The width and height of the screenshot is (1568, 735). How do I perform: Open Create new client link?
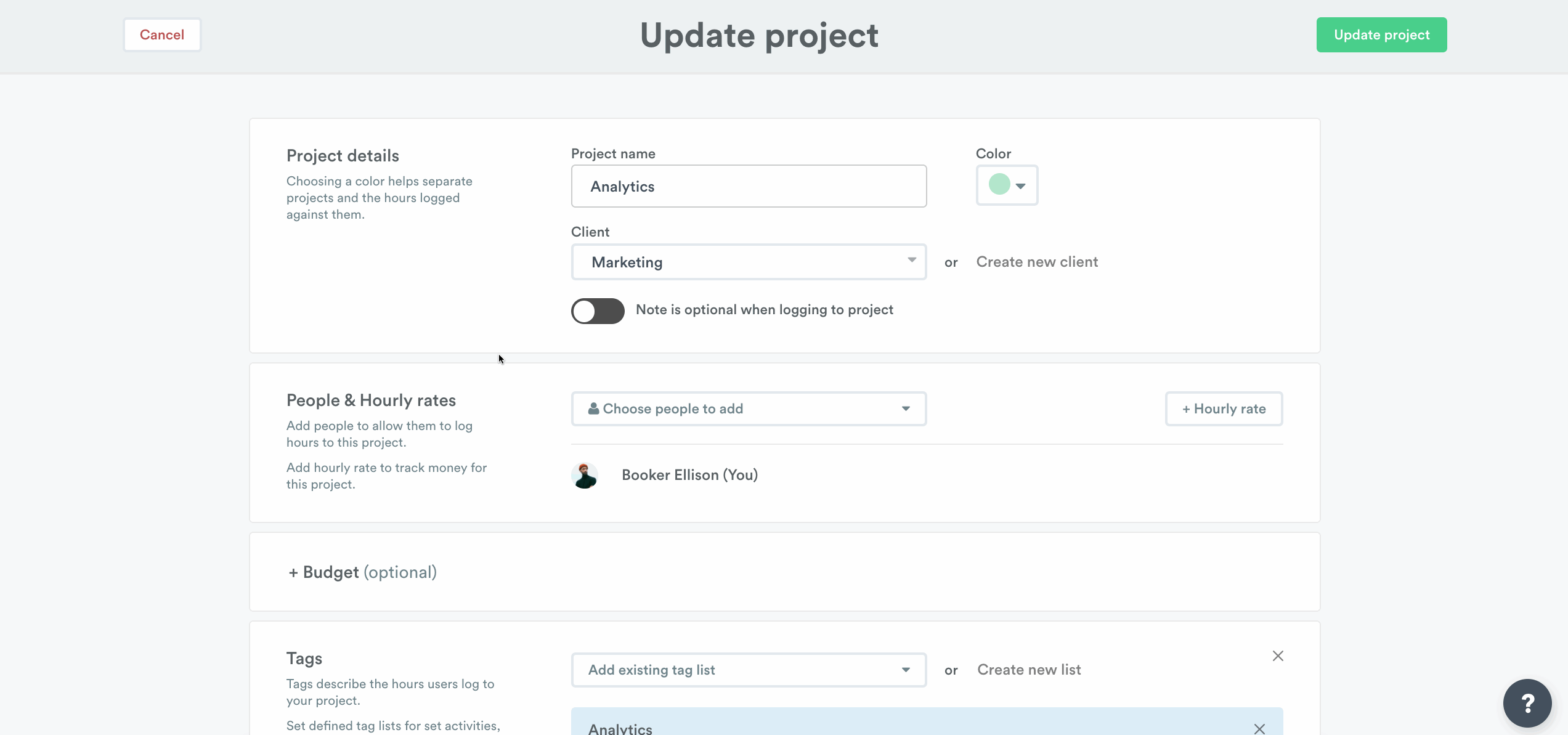click(x=1037, y=261)
